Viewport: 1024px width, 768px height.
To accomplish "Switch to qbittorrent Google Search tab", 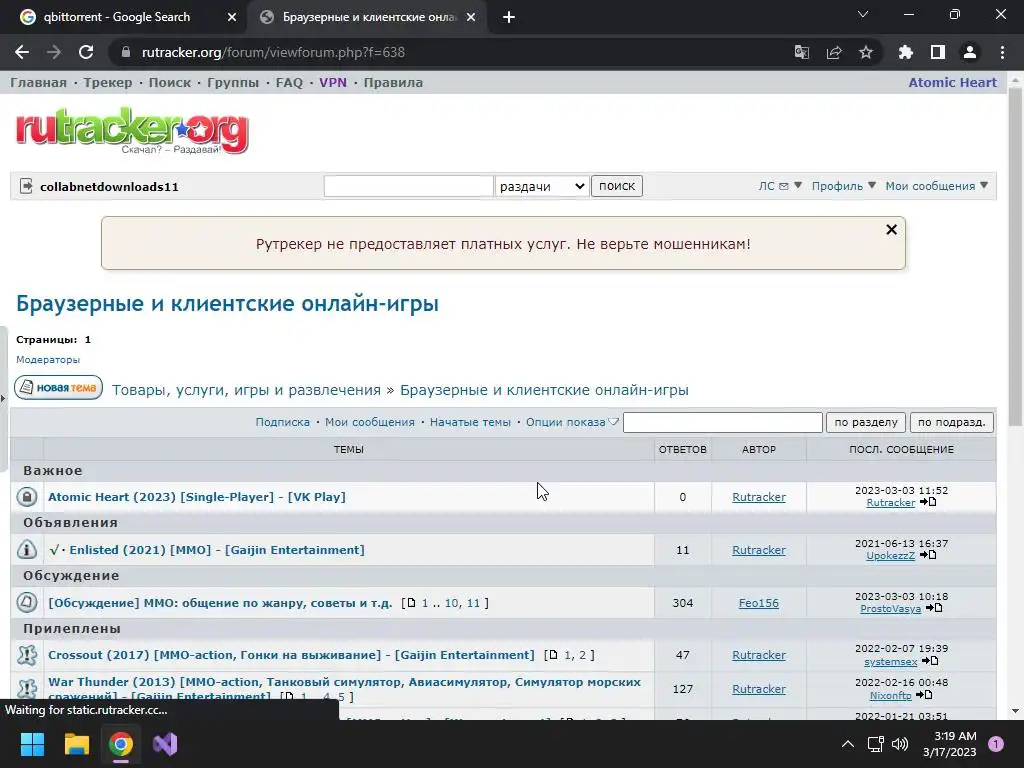I will click(x=118, y=17).
